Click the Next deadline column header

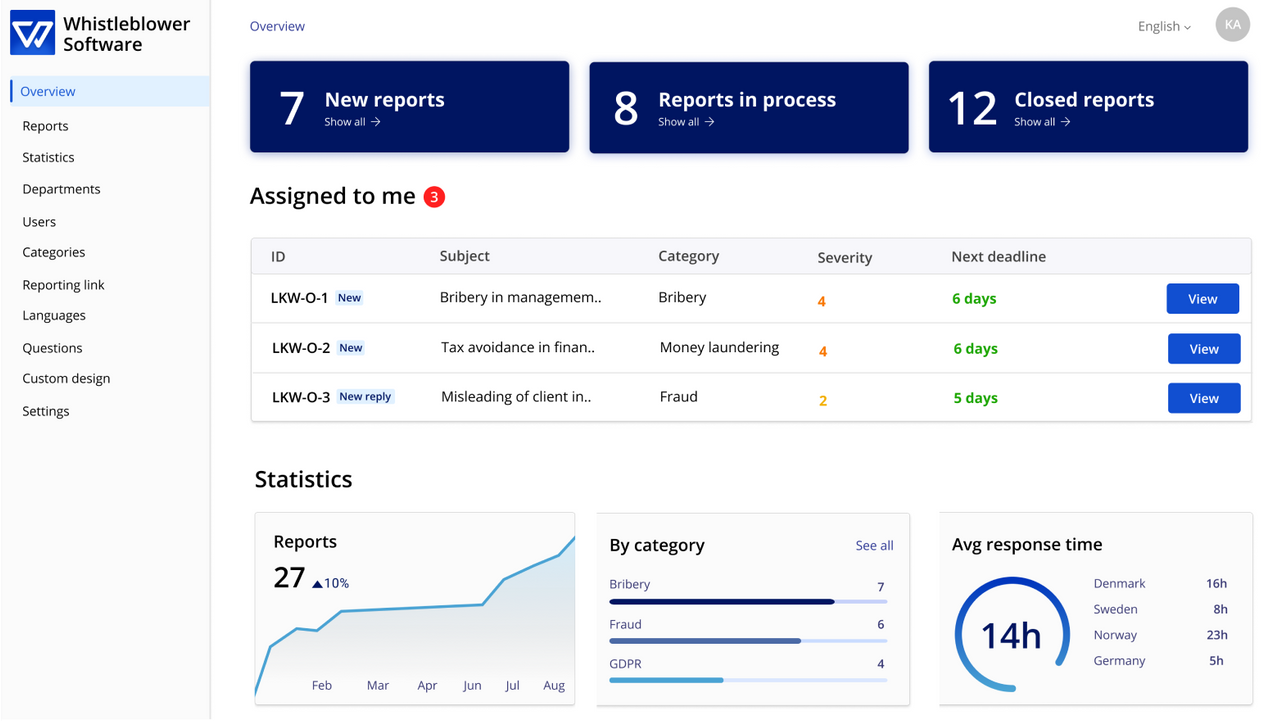pyautogui.click(x=998, y=257)
